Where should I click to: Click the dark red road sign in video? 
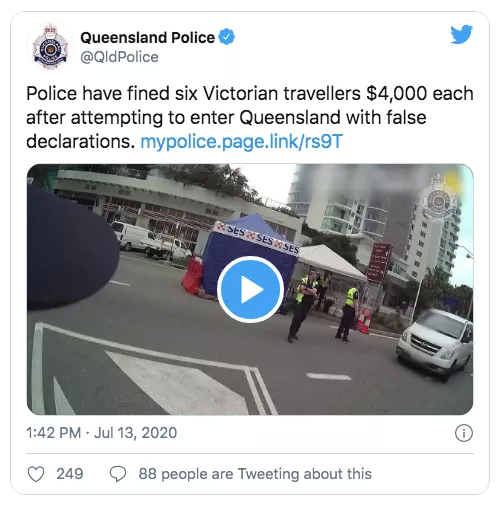380,263
